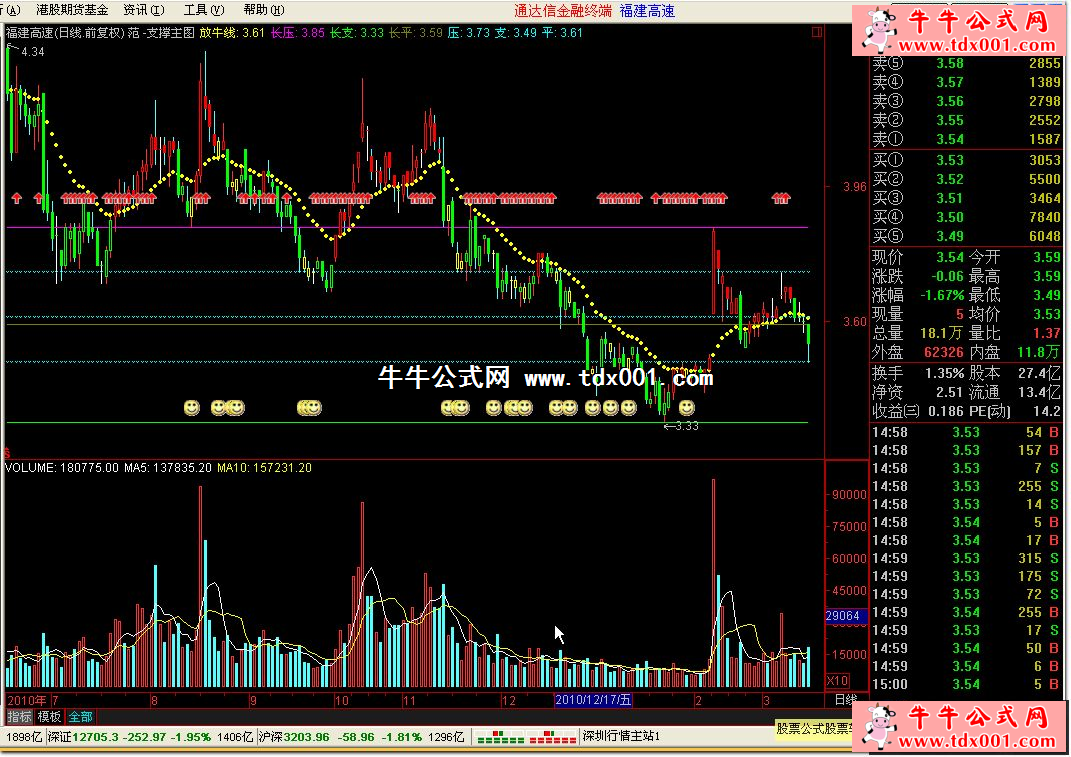Click the 3.60 price axis label
This screenshot has height=757, width=1071.
pyautogui.click(x=855, y=321)
